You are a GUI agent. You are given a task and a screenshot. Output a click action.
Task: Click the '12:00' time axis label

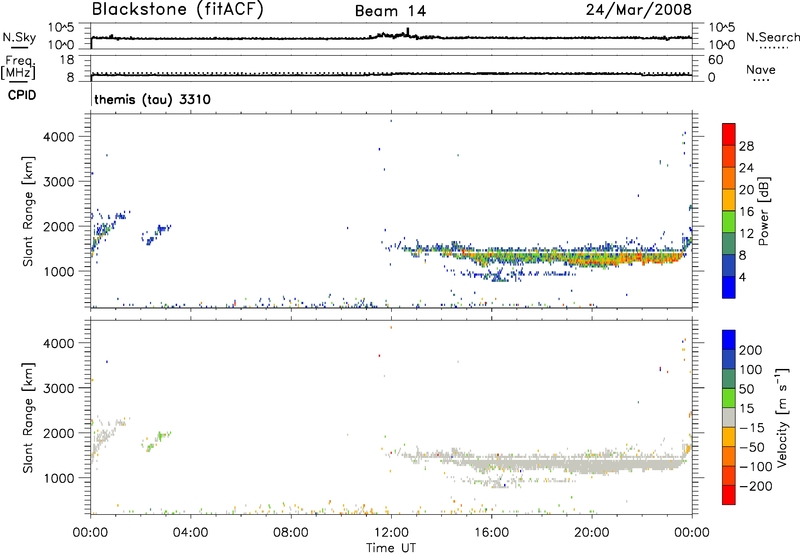tap(391, 533)
